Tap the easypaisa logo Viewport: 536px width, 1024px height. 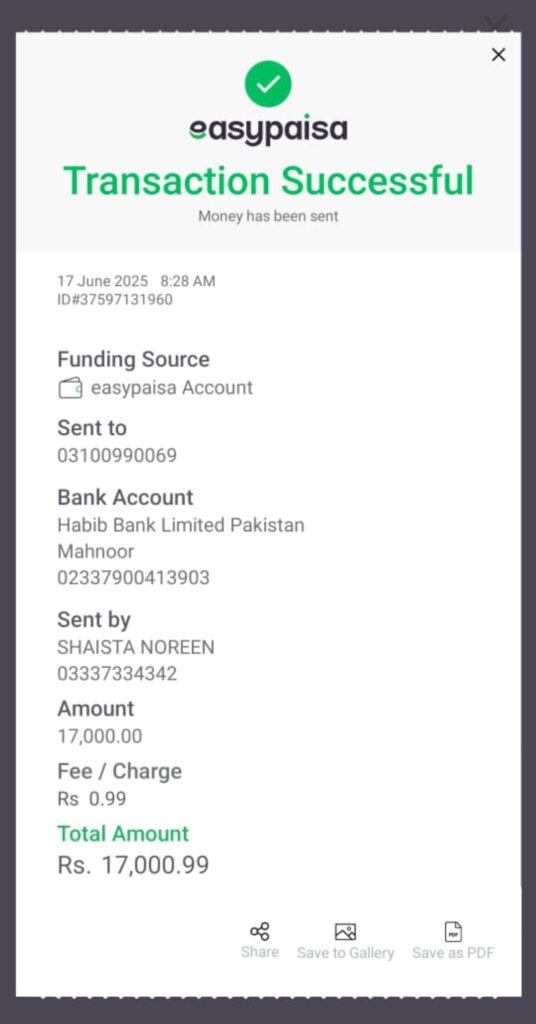(268, 129)
